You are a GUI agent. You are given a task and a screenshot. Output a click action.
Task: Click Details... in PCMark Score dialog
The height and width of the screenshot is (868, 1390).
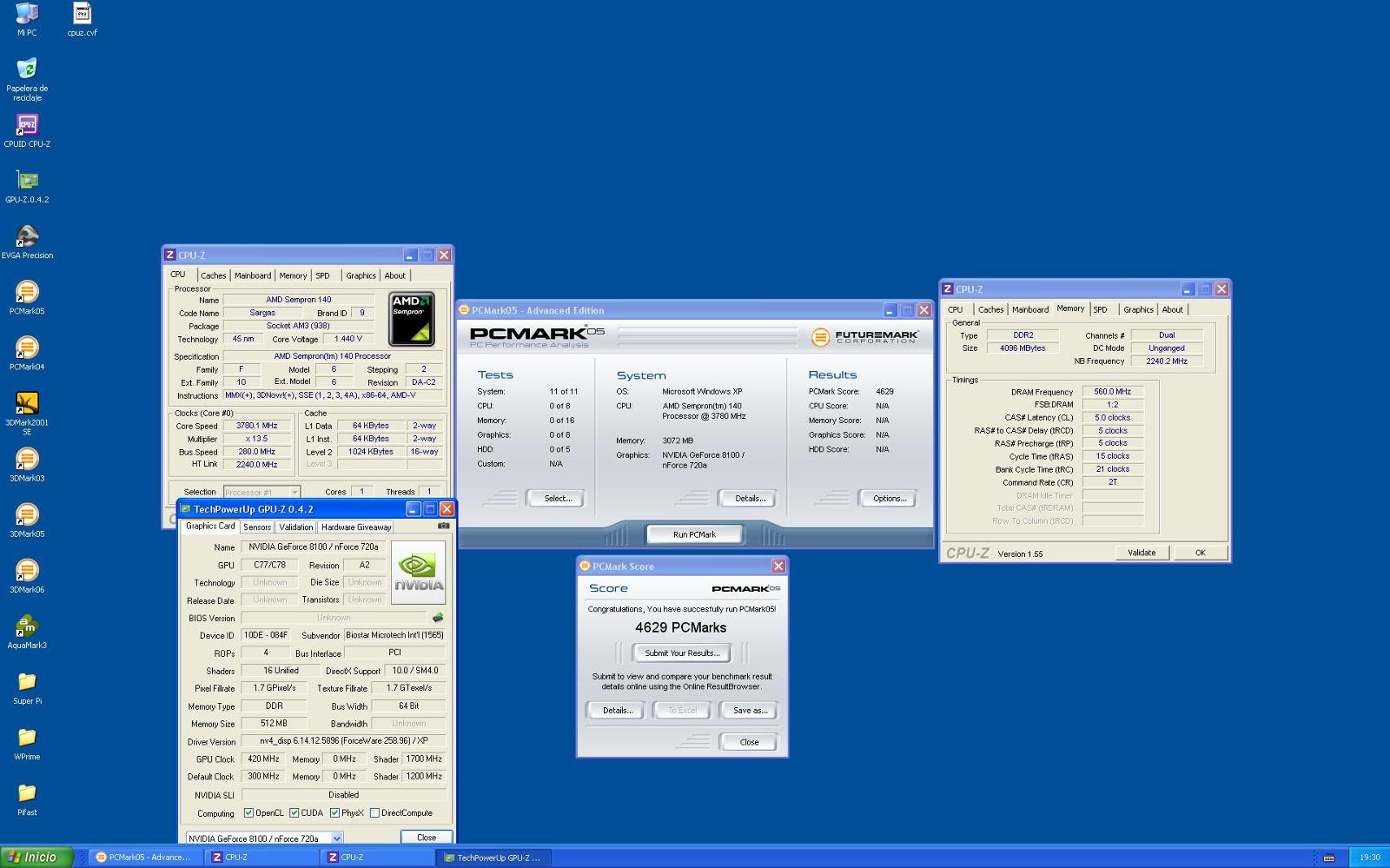click(x=617, y=710)
